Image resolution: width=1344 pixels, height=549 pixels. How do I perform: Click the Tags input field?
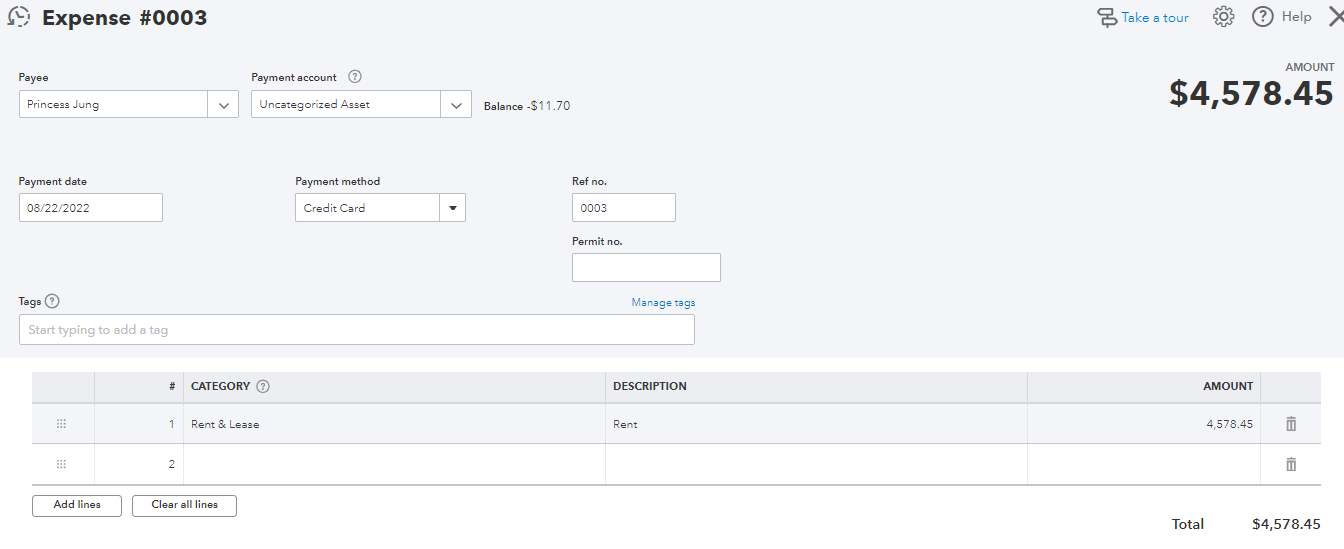coord(356,330)
